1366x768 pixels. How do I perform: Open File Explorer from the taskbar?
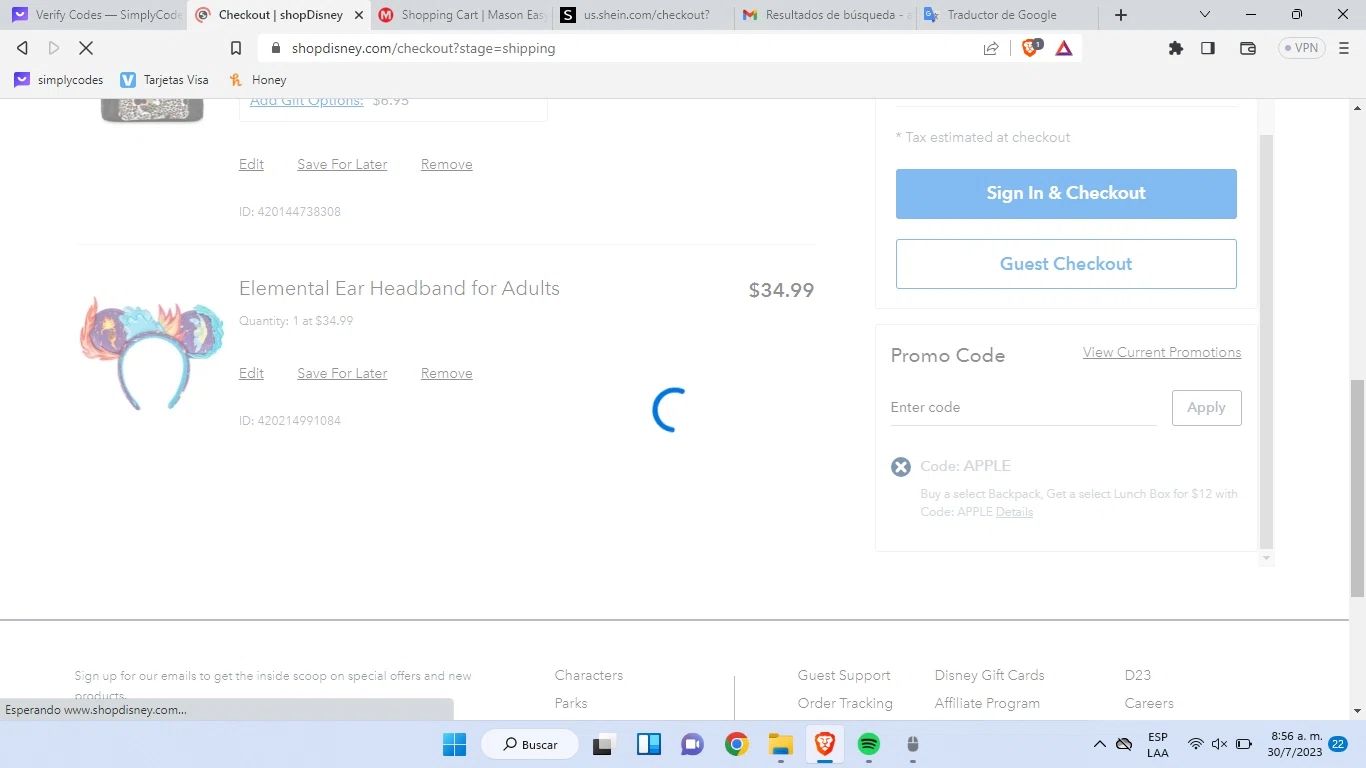pyautogui.click(x=780, y=744)
